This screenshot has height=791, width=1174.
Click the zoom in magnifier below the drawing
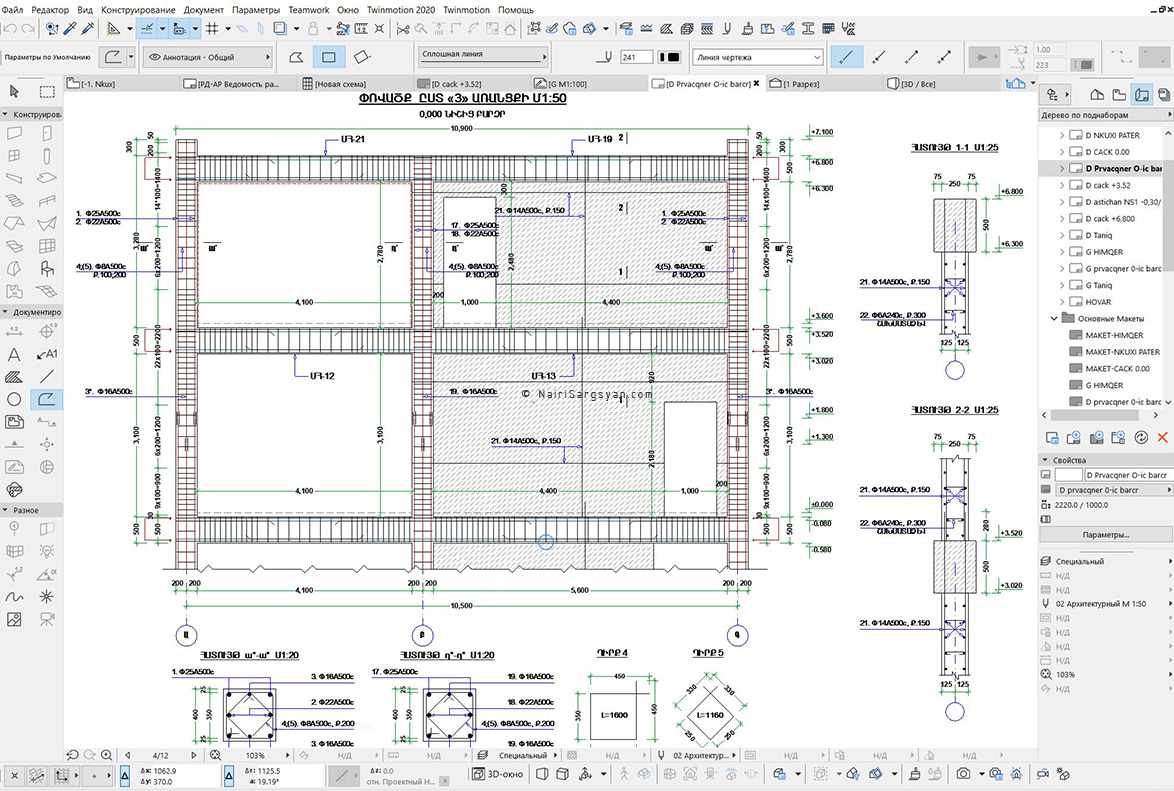[107, 755]
